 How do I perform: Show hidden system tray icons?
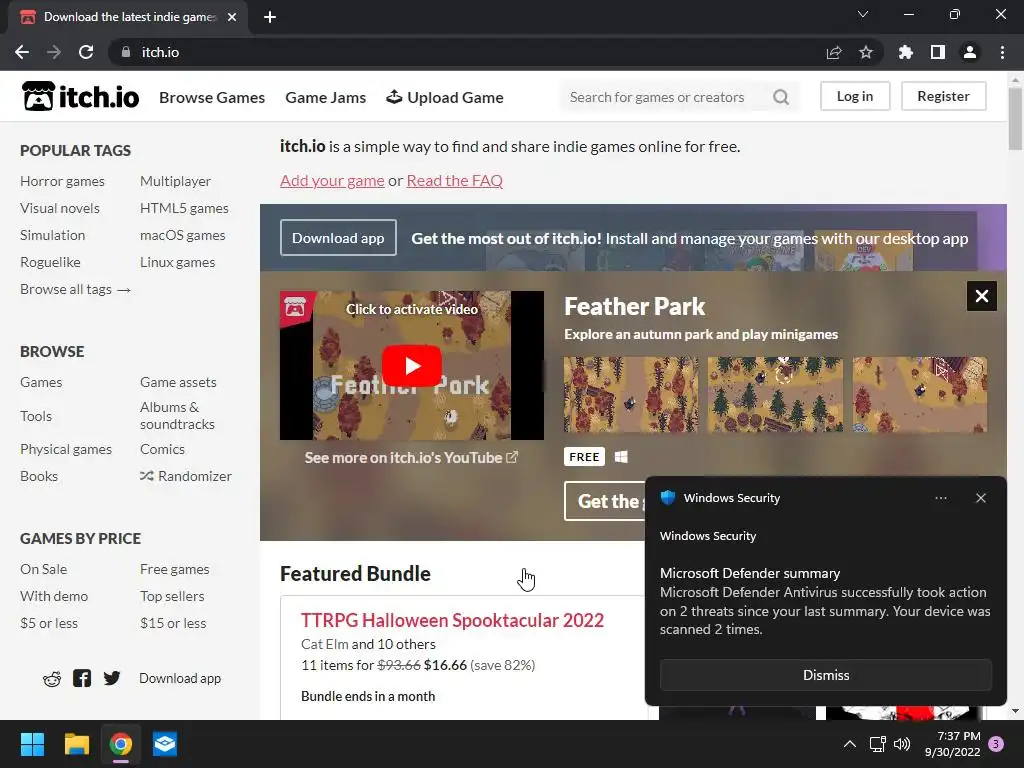(850, 744)
